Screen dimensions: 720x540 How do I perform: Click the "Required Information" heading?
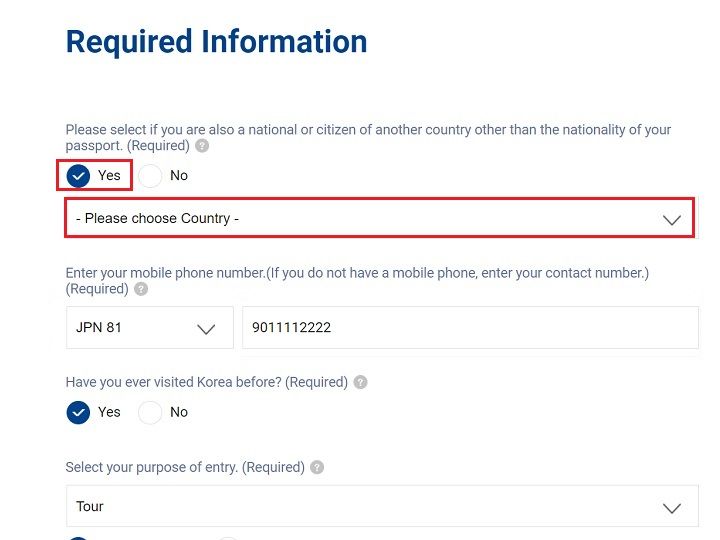point(216,42)
